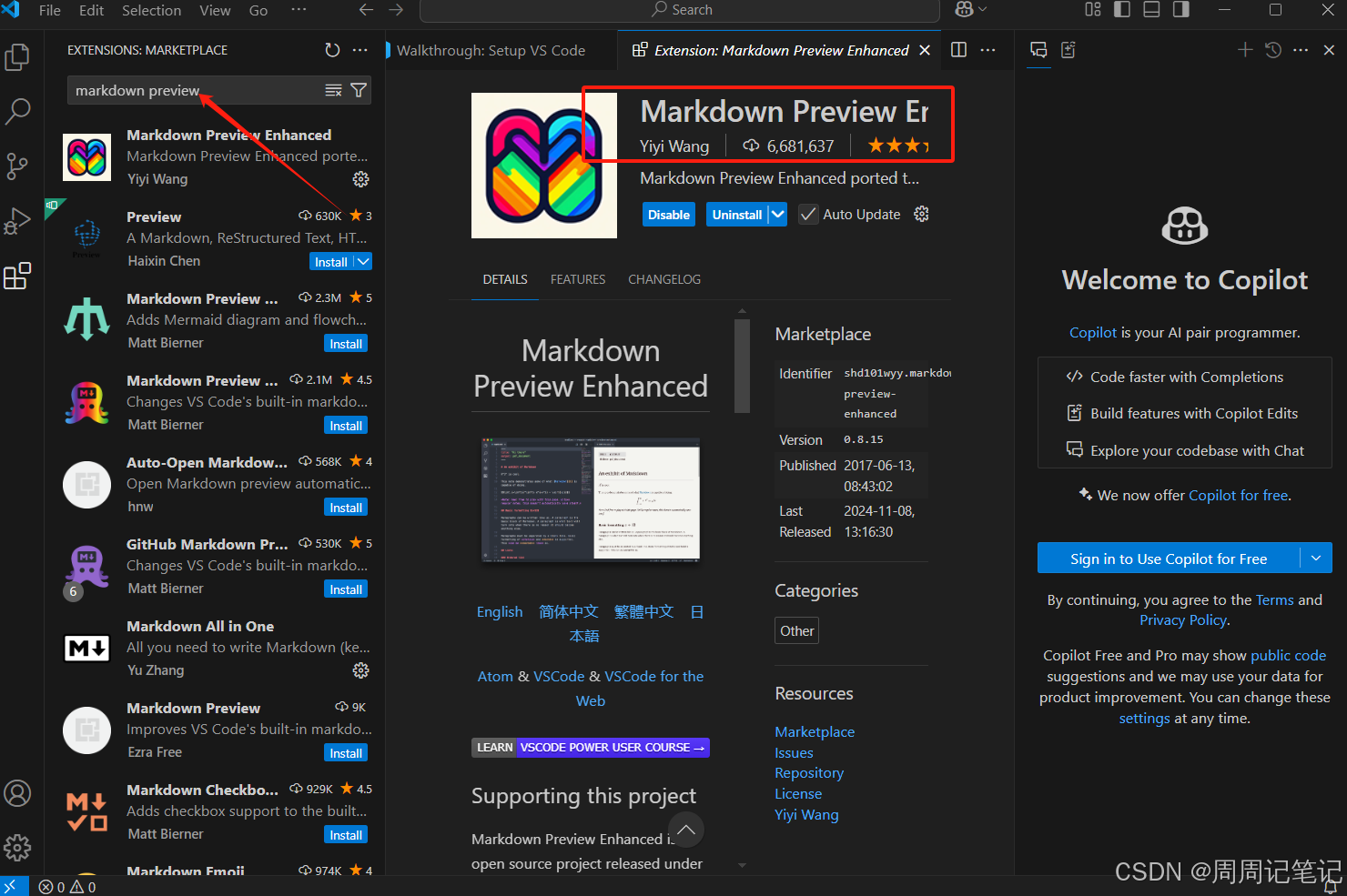This screenshot has width=1347, height=896.
Task: Open the overflow menu ellipsis in menu bar
Action: pos(299,10)
